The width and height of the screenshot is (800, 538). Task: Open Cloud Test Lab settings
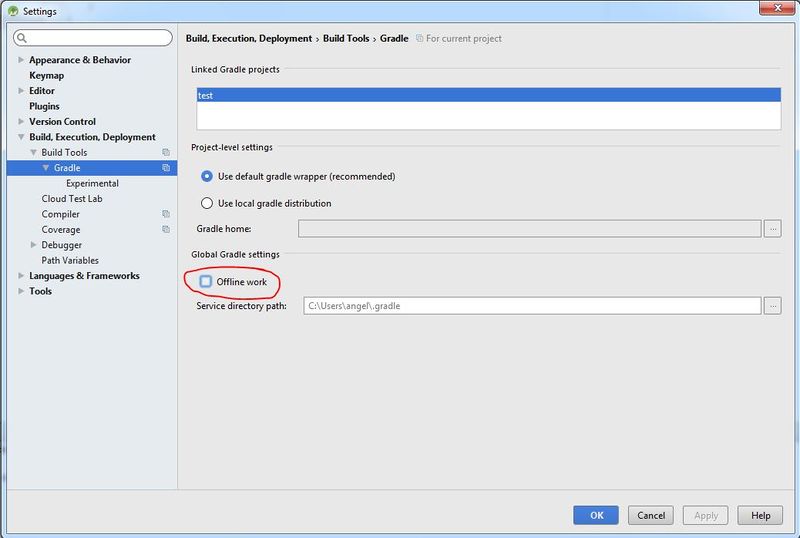point(72,199)
